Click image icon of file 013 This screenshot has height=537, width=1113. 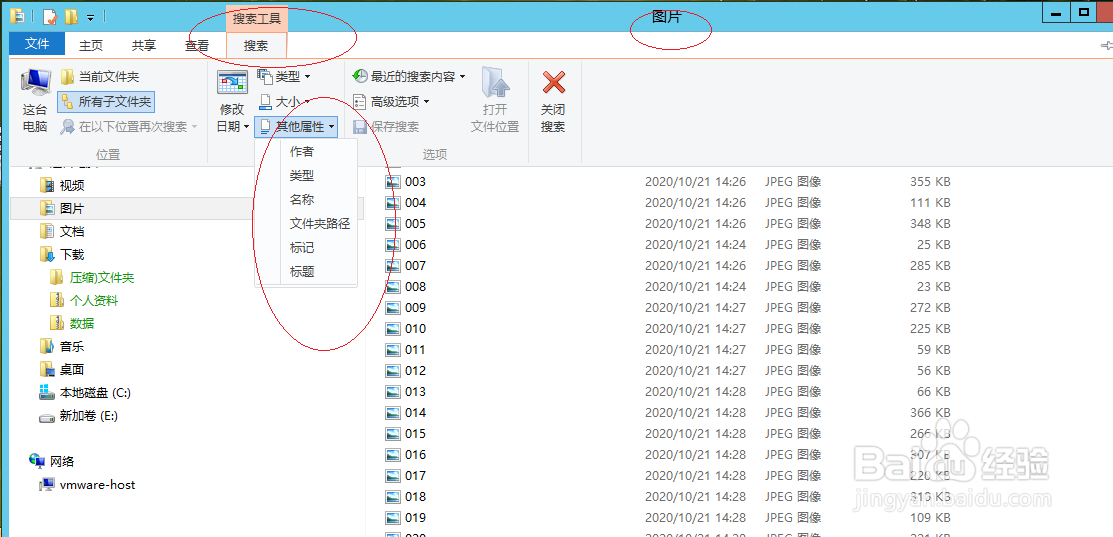(393, 392)
